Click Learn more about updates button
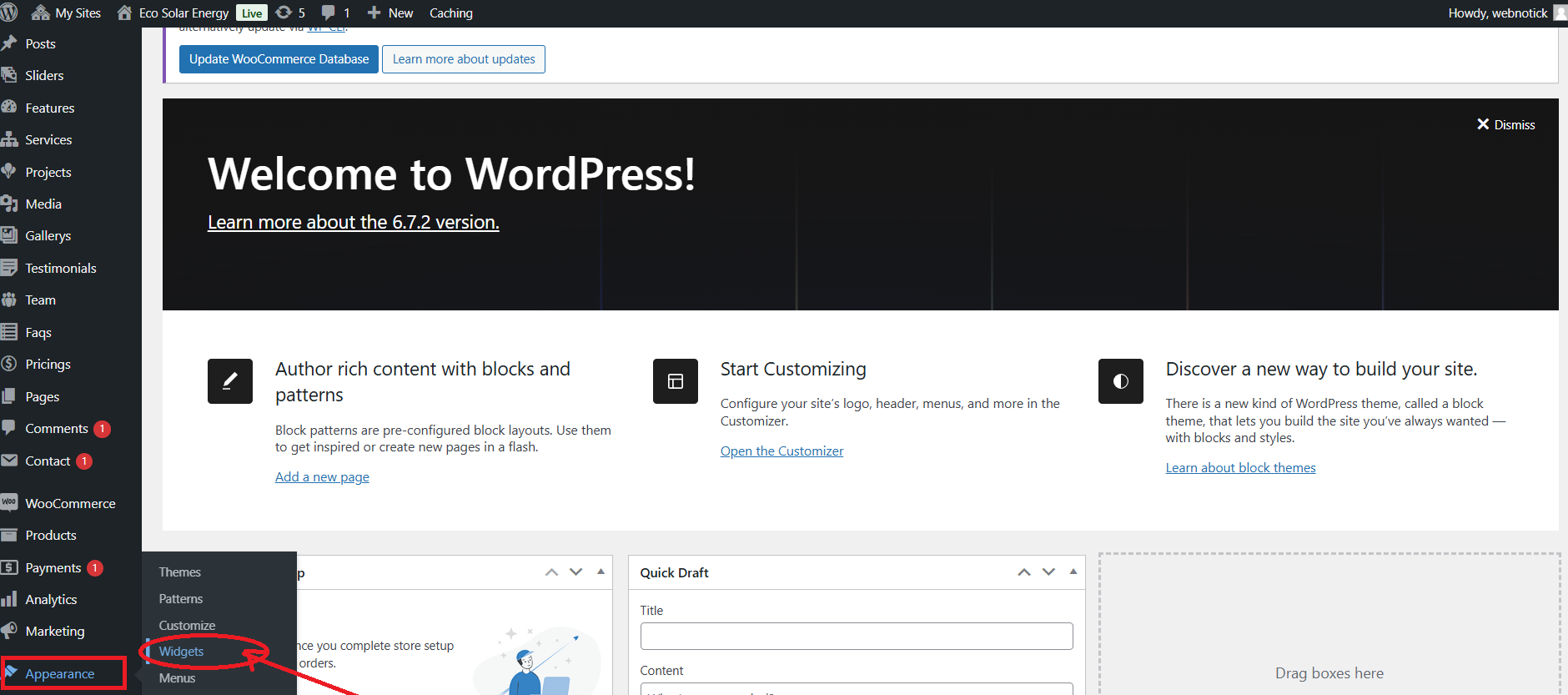The image size is (1568, 695). point(464,59)
